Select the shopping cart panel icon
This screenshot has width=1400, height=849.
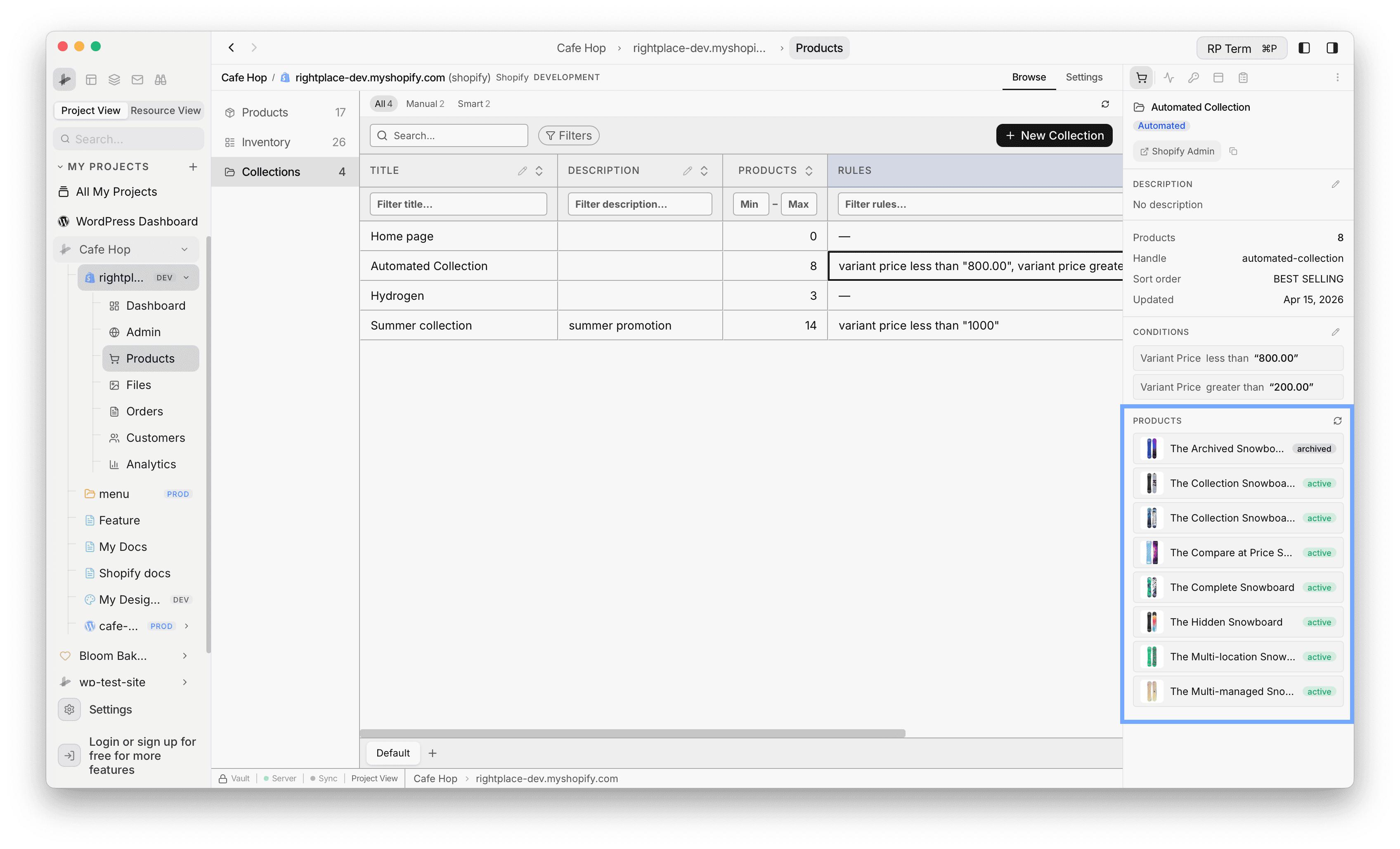[x=1142, y=77]
